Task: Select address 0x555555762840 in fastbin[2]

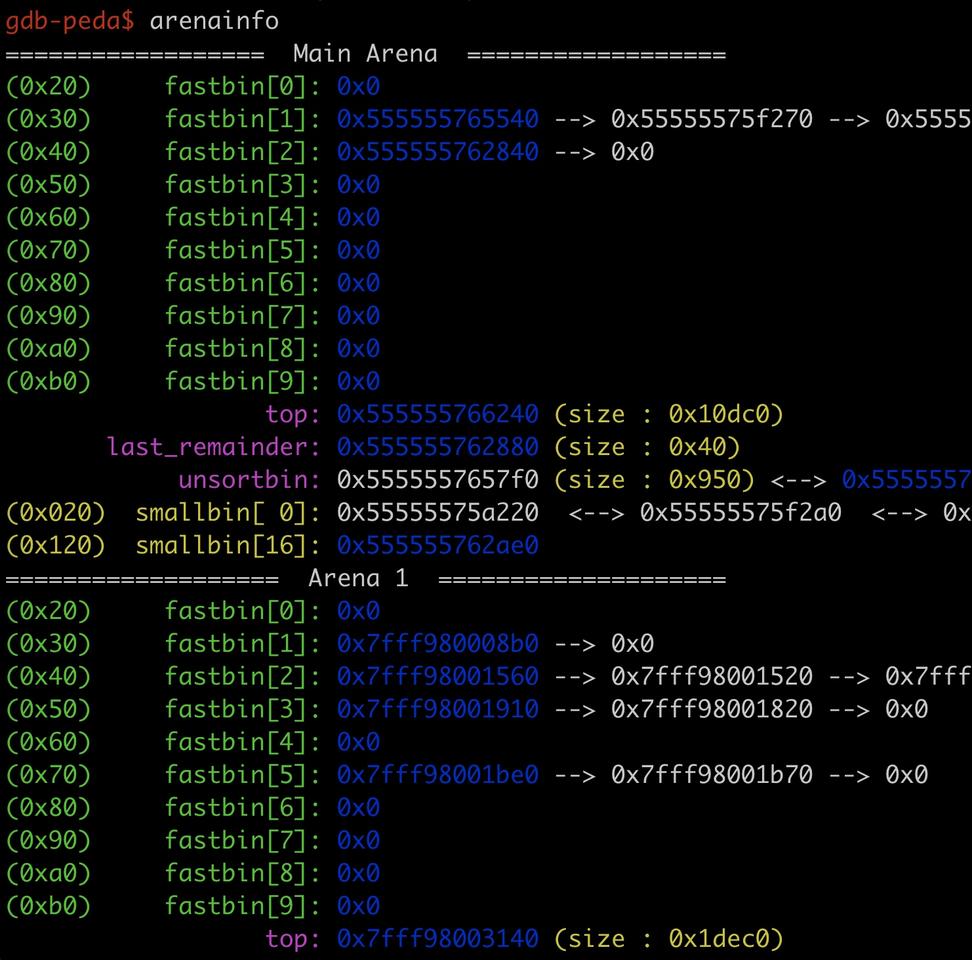Action: [438, 152]
